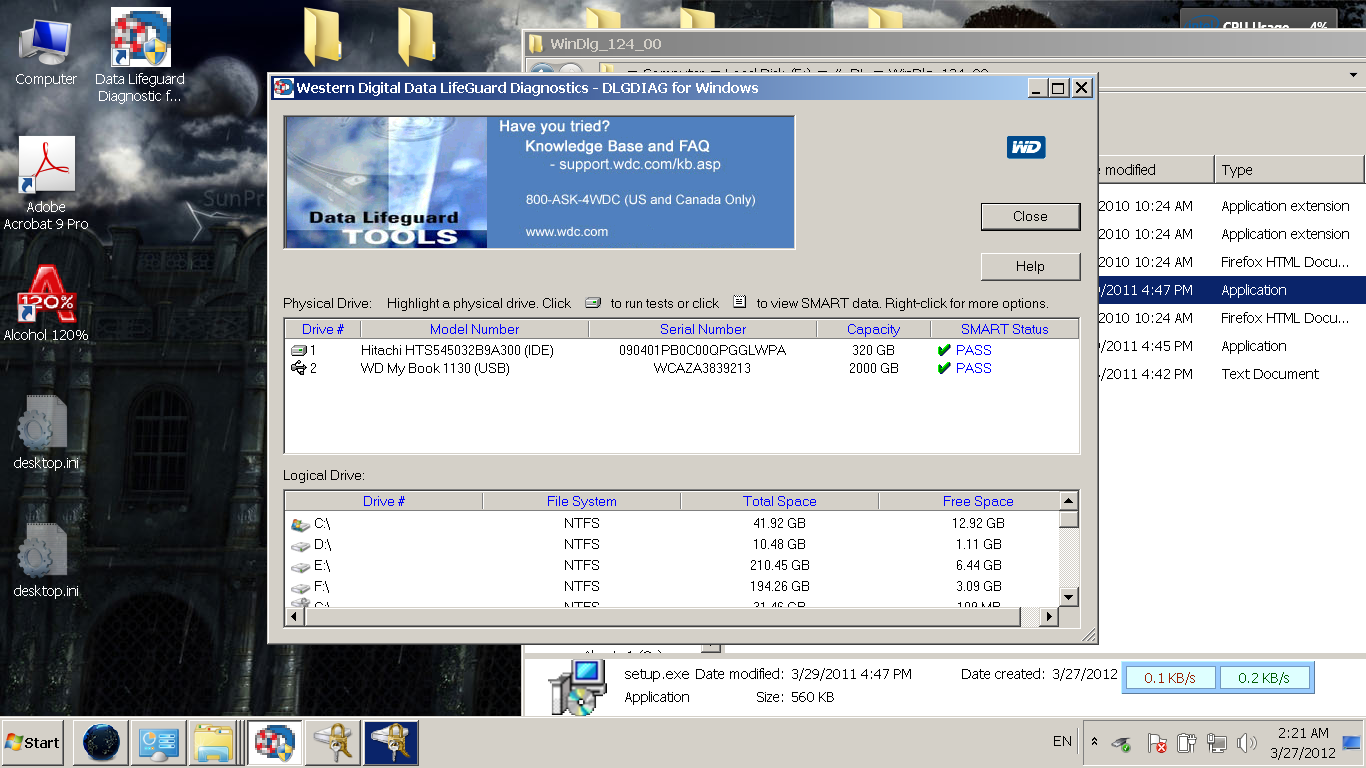
Task: Open the Action Center flag tray icon
Action: 1157,743
